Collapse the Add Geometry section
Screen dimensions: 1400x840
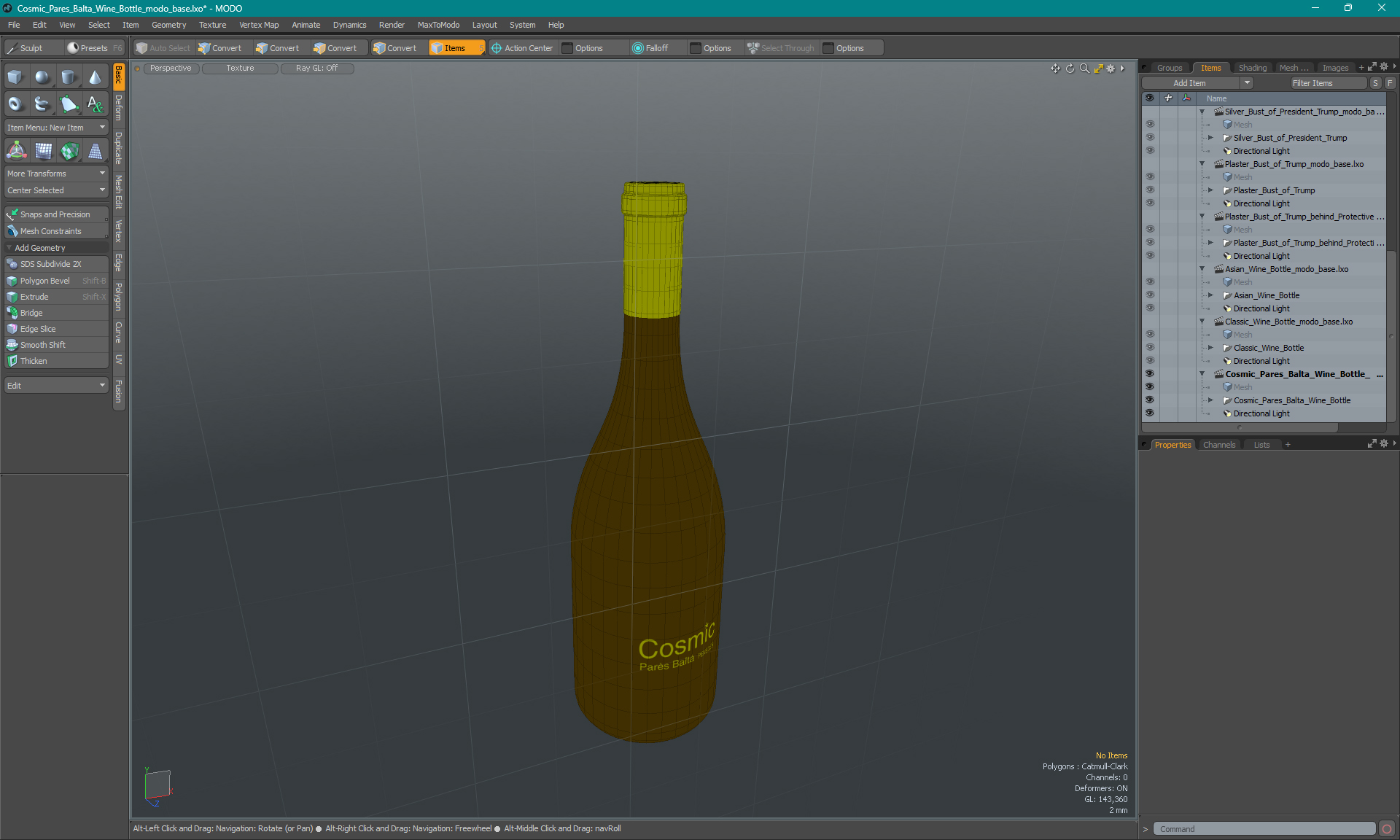(9, 248)
